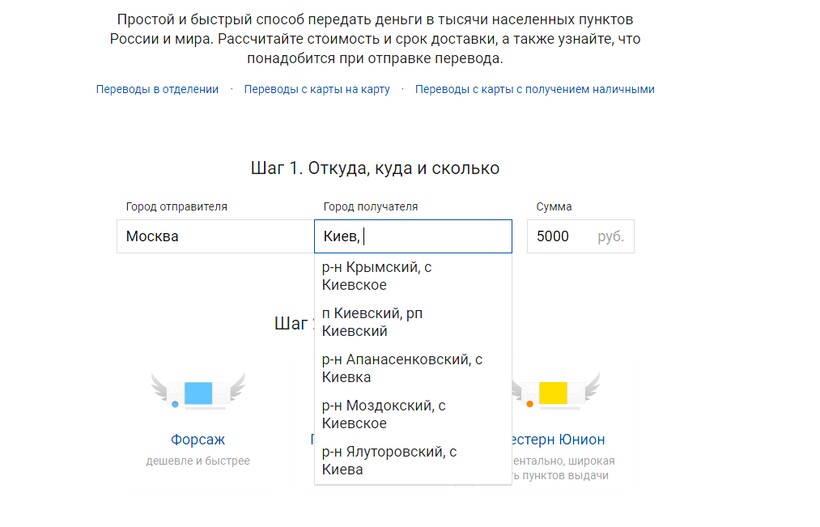This screenshot has height=527, width=820.
Task: Click the Форсаж winged blue envelope icon
Action: click(x=198, y=392)
